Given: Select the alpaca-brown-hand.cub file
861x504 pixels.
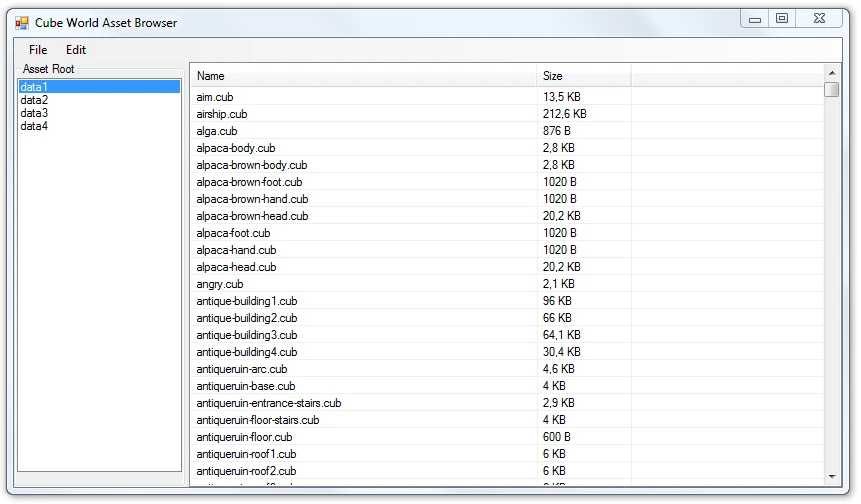Looking at the screenshot, I should point(252,199).
